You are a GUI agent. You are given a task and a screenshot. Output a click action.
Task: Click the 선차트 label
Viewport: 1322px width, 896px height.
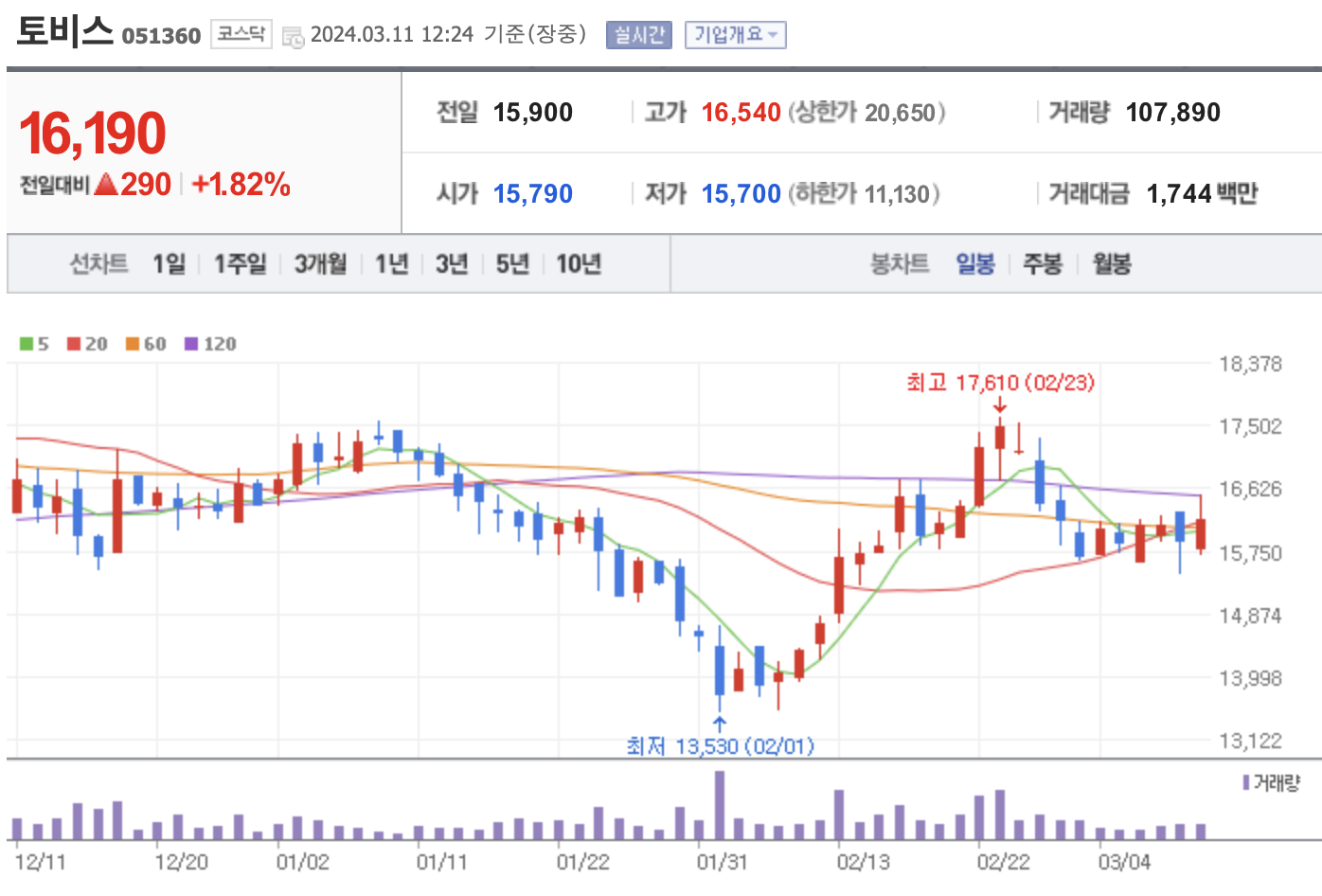tap(98, 263)
